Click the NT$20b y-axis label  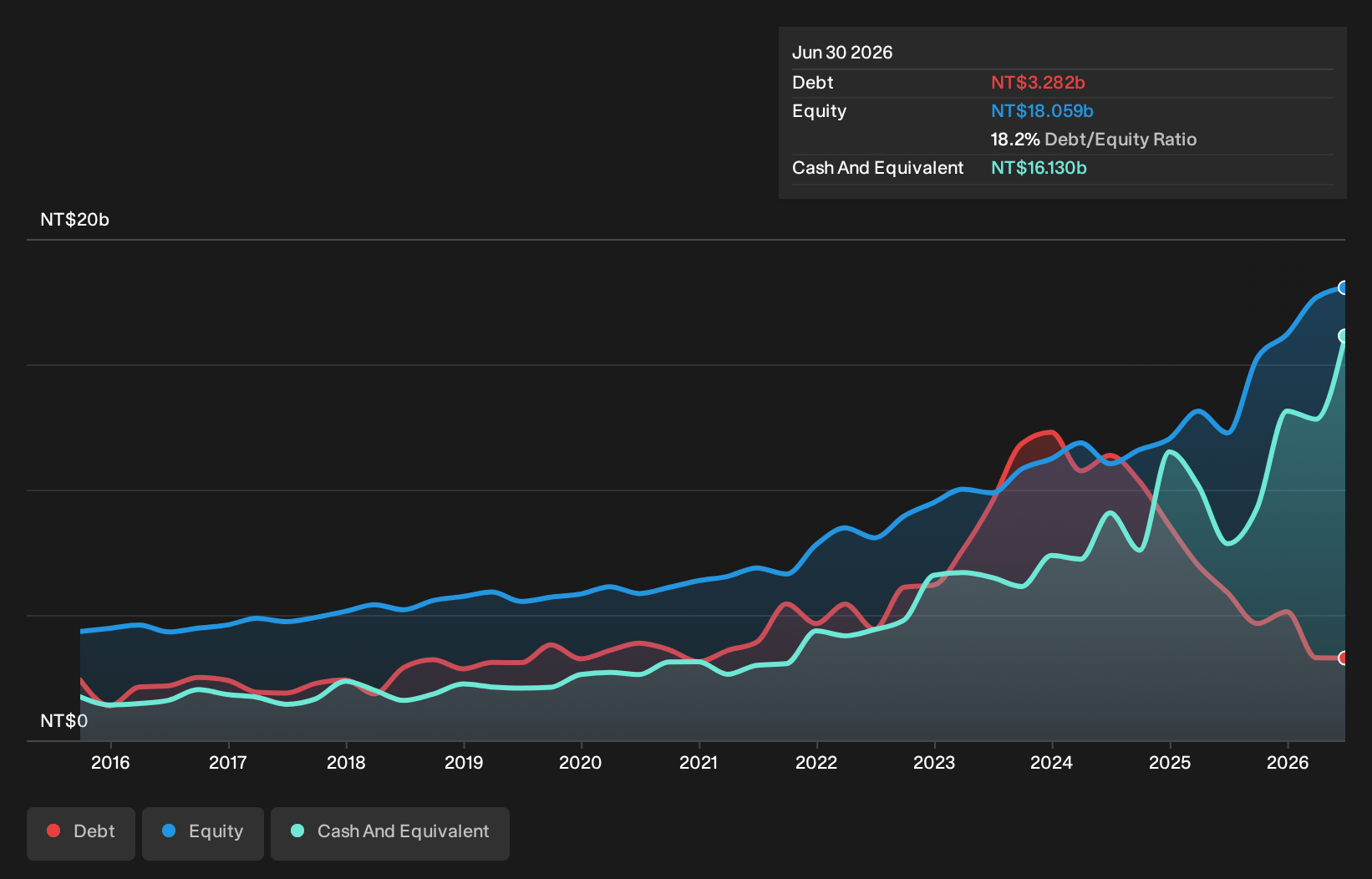[75, 220]
